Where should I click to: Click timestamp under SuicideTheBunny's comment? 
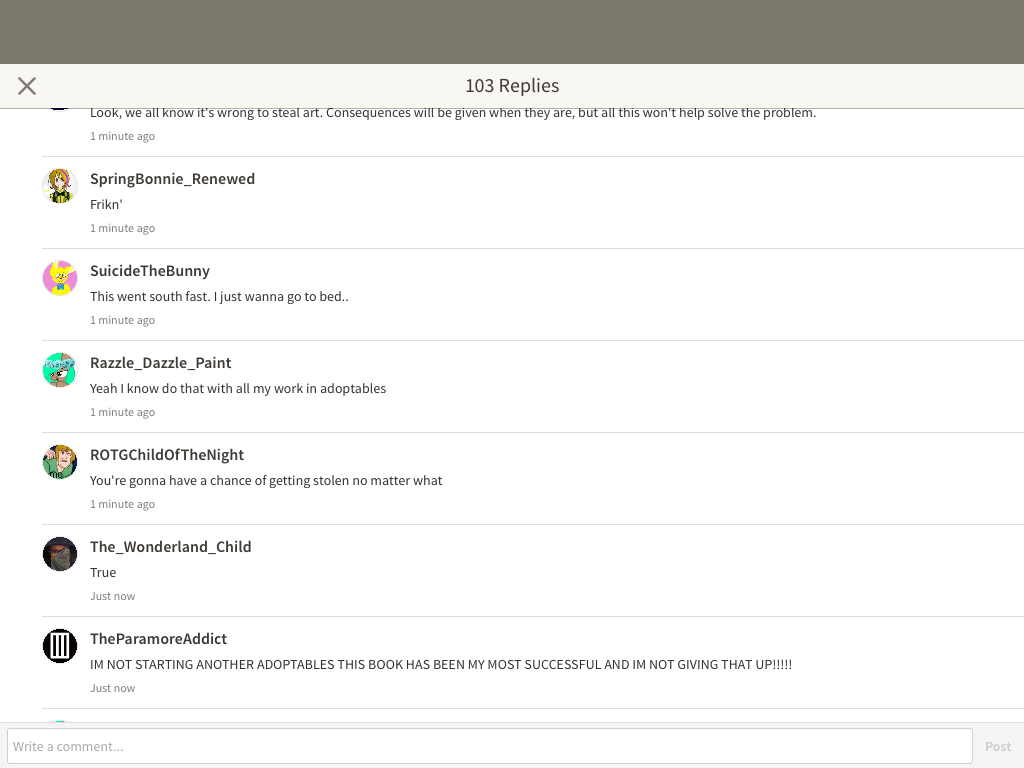[x=123, y=321]
